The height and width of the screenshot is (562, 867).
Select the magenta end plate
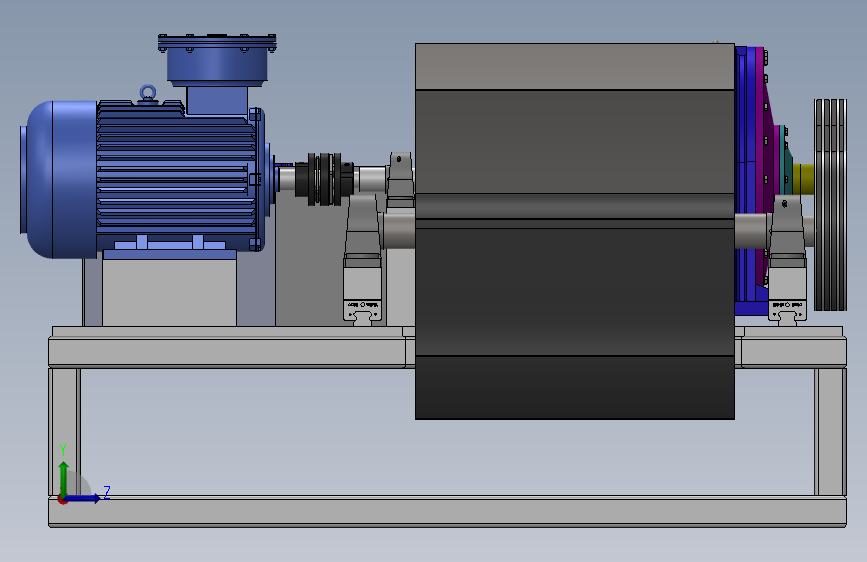pos(766,166)
